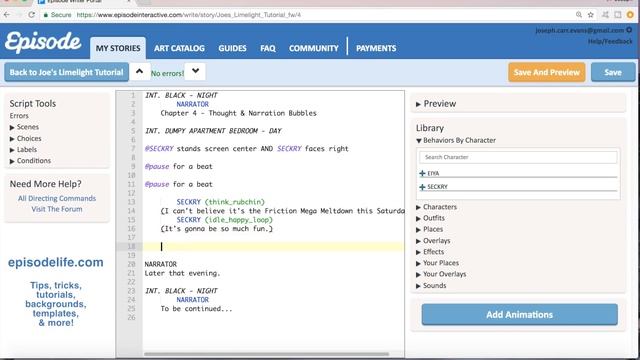This screenshot has width=640, height=360.
Task: Expand the Places library section
Action: point(429,229)
